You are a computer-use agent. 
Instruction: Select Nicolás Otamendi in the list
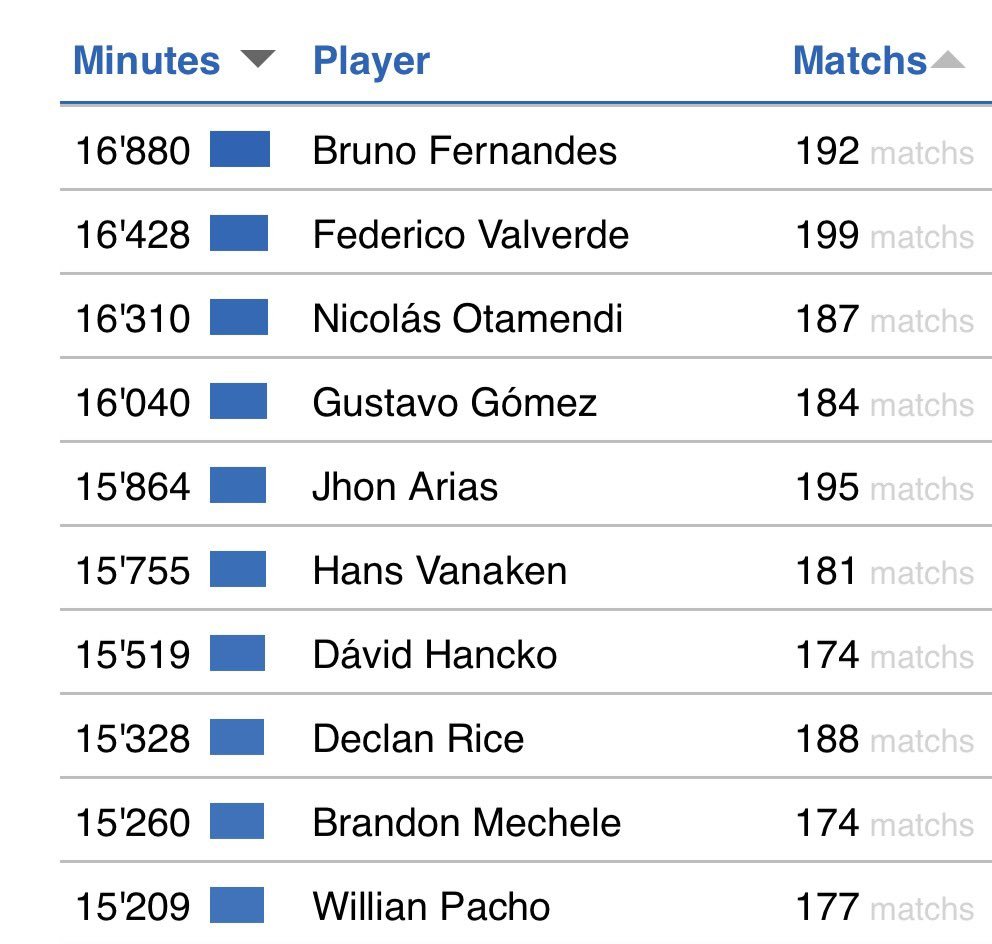click(467, 319)
